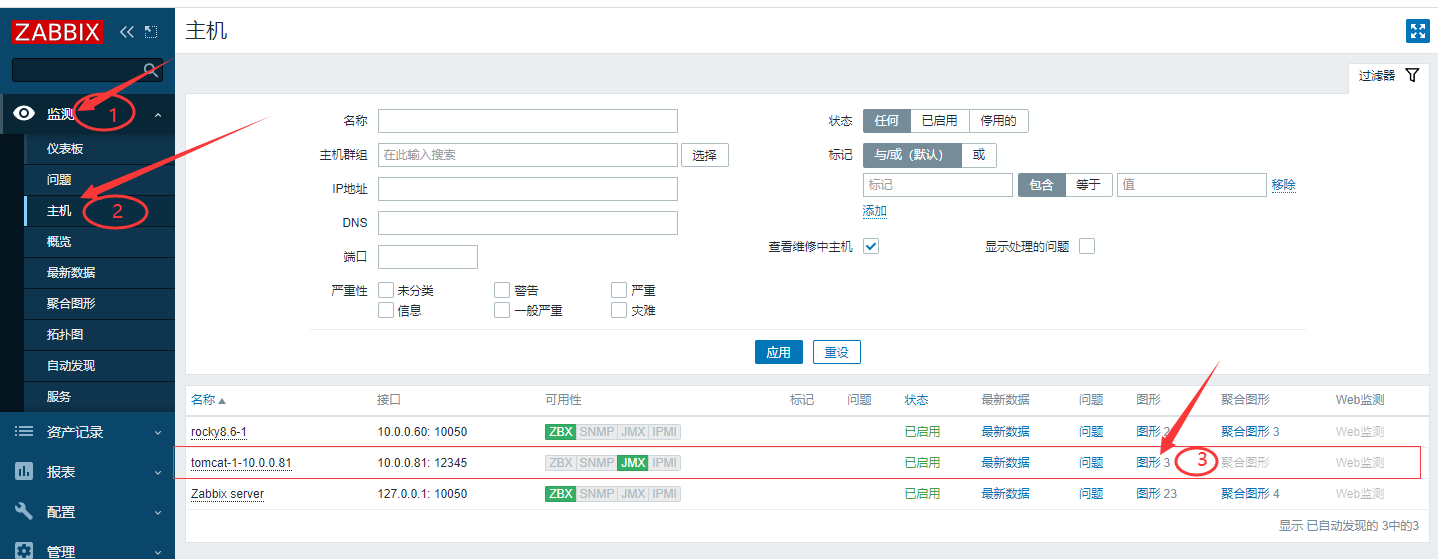Click ZBX badge for Zabbix server
This screenshot has width=1438, height=559.
coord(560,494)
